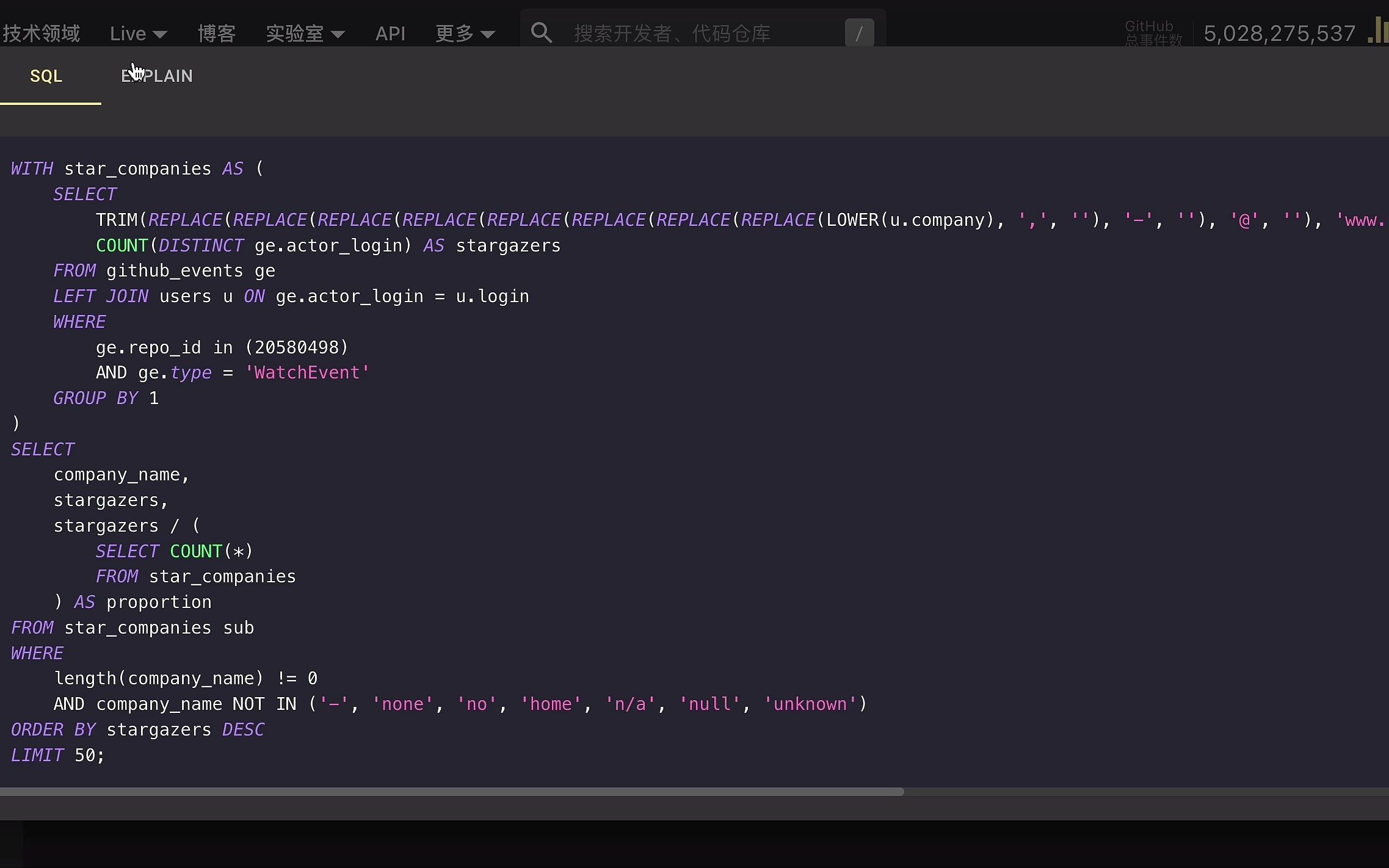Click the repo id 20580498 in the query
1389x868 pixels.
pyautogui.click(x=296, y=347)
